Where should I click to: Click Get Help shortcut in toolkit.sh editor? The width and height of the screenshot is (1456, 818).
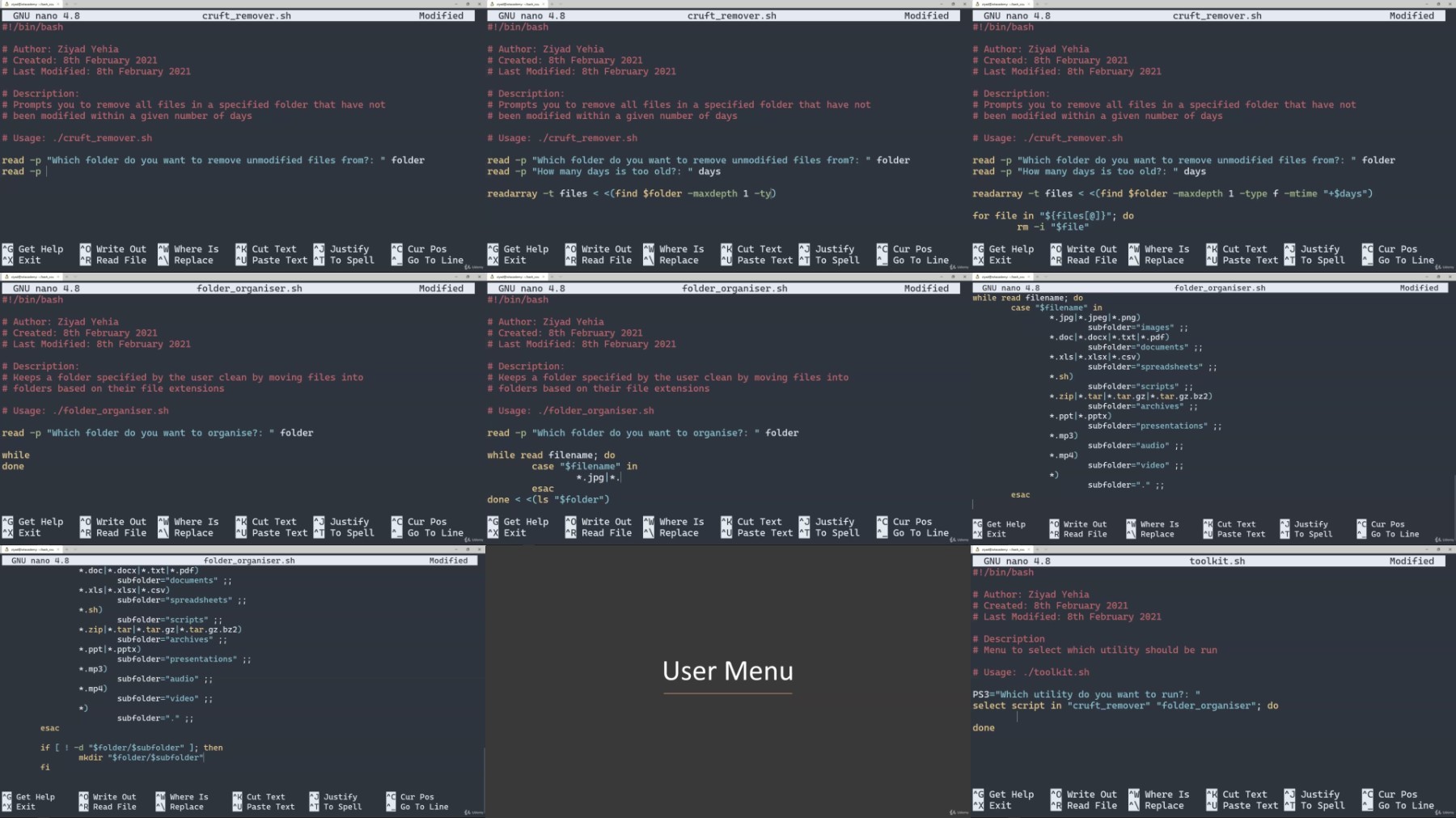point(1010,795)
